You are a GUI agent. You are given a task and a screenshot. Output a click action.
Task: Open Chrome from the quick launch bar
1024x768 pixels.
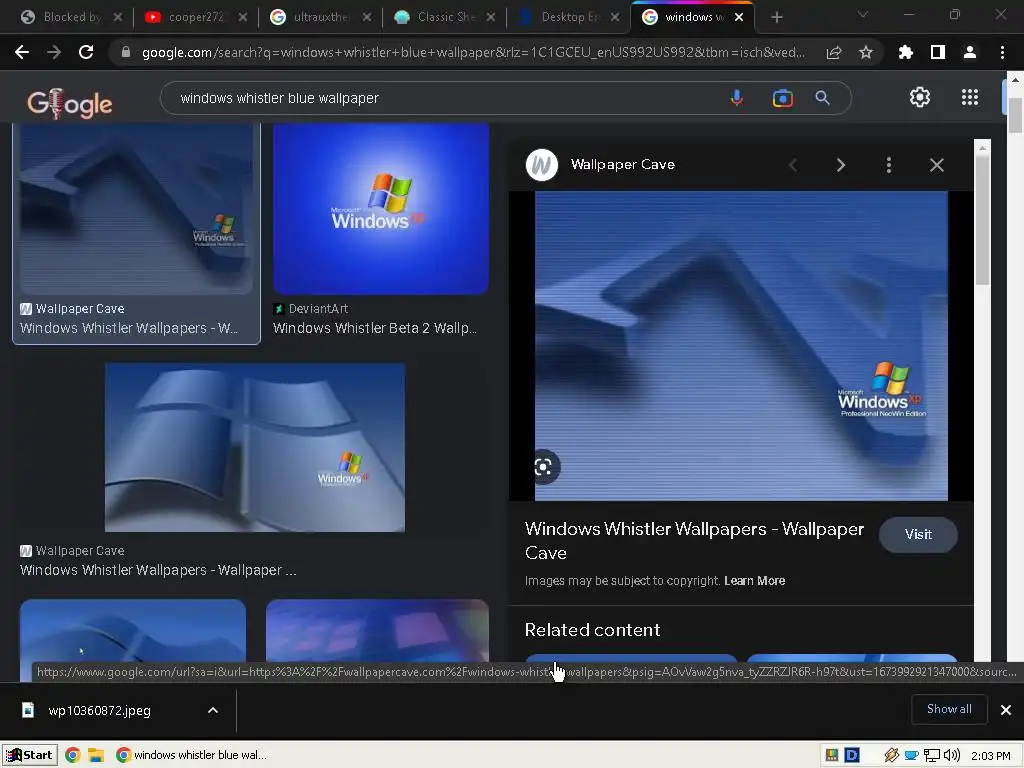[72, 755]
